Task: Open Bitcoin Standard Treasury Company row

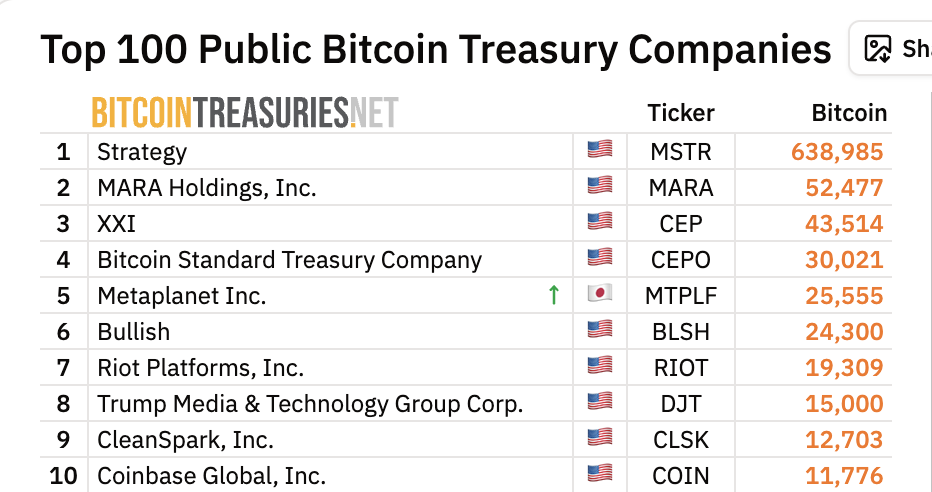Action: [x=289, y=260]
